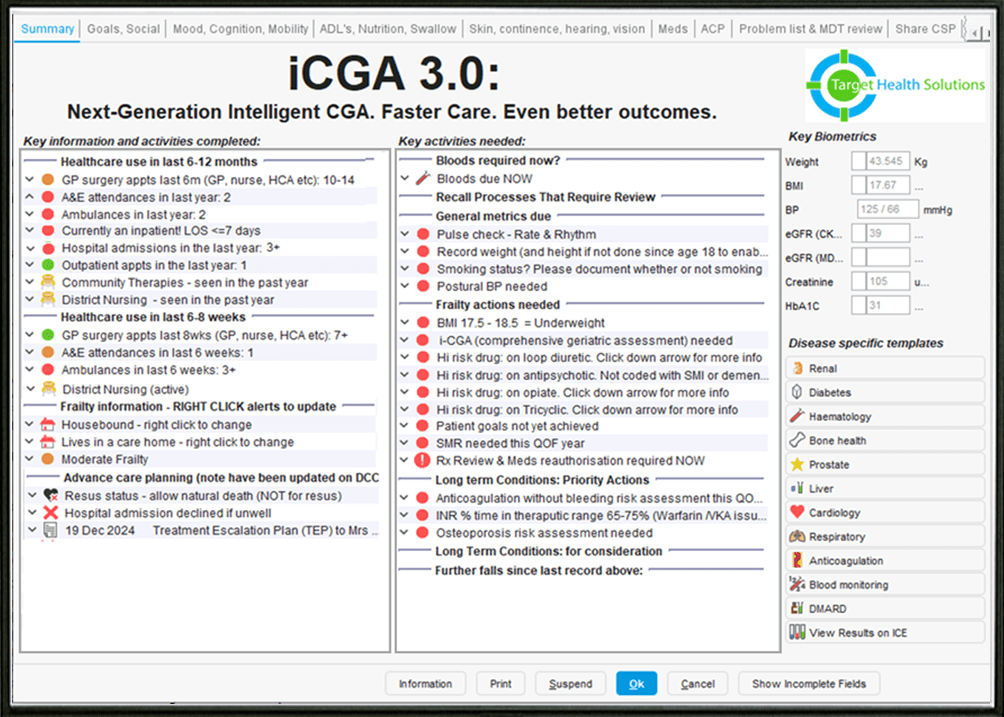Click the checkbox beside the Weight value
Screen dimensions: 1004x717
pos(858,162)
